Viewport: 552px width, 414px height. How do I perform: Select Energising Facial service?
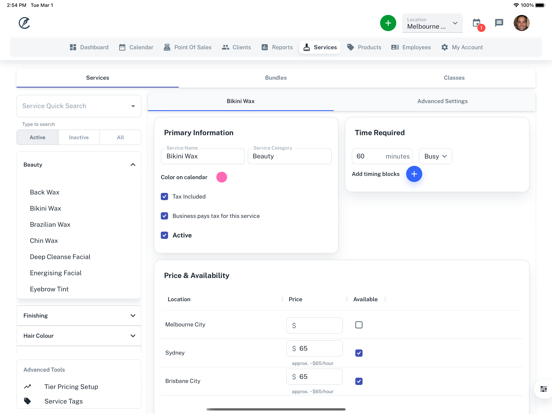click(x=56, y=273)
